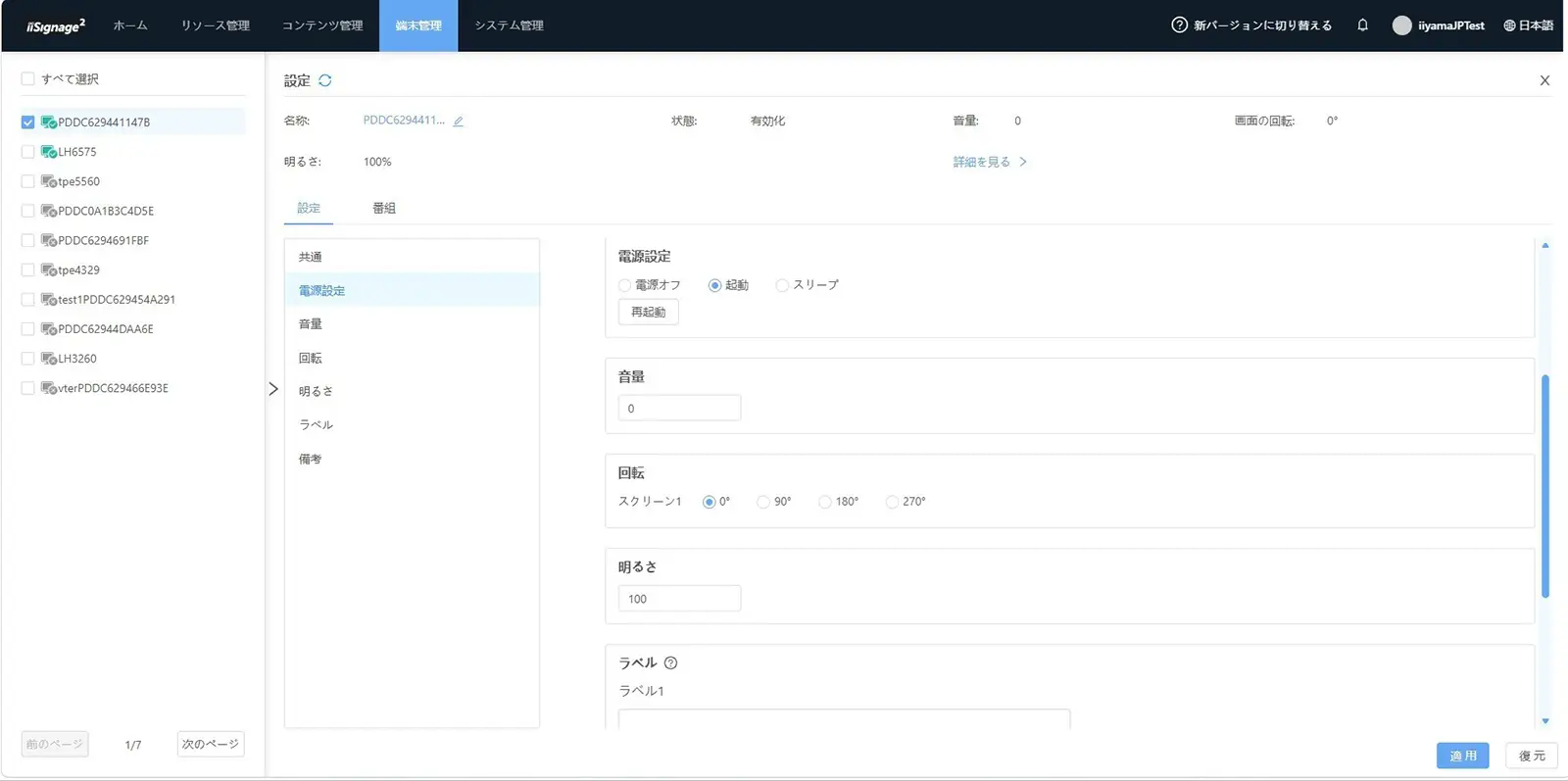Open 詳細を見る details chevron
This screenshot has height=781, width=1568.
coord(1023,162)
